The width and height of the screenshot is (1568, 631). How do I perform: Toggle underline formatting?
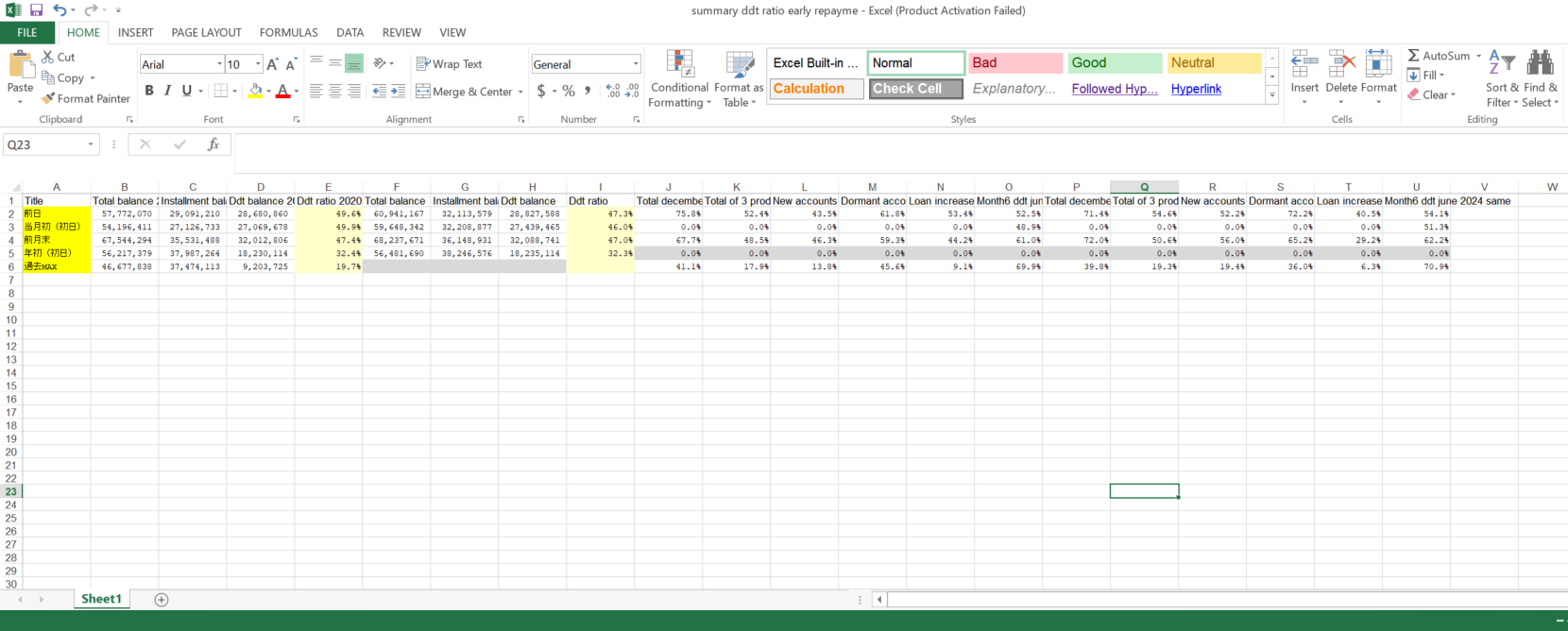coord(186,91)
